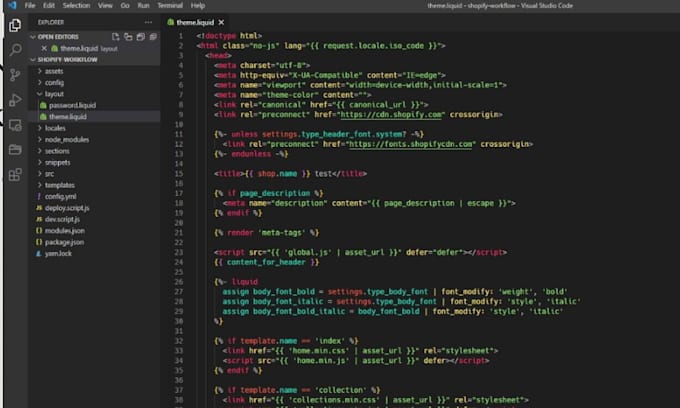Close theme.liquid in Open Editors list
Image resolution: width=680 pixels, height=408 pixels.
44,49
